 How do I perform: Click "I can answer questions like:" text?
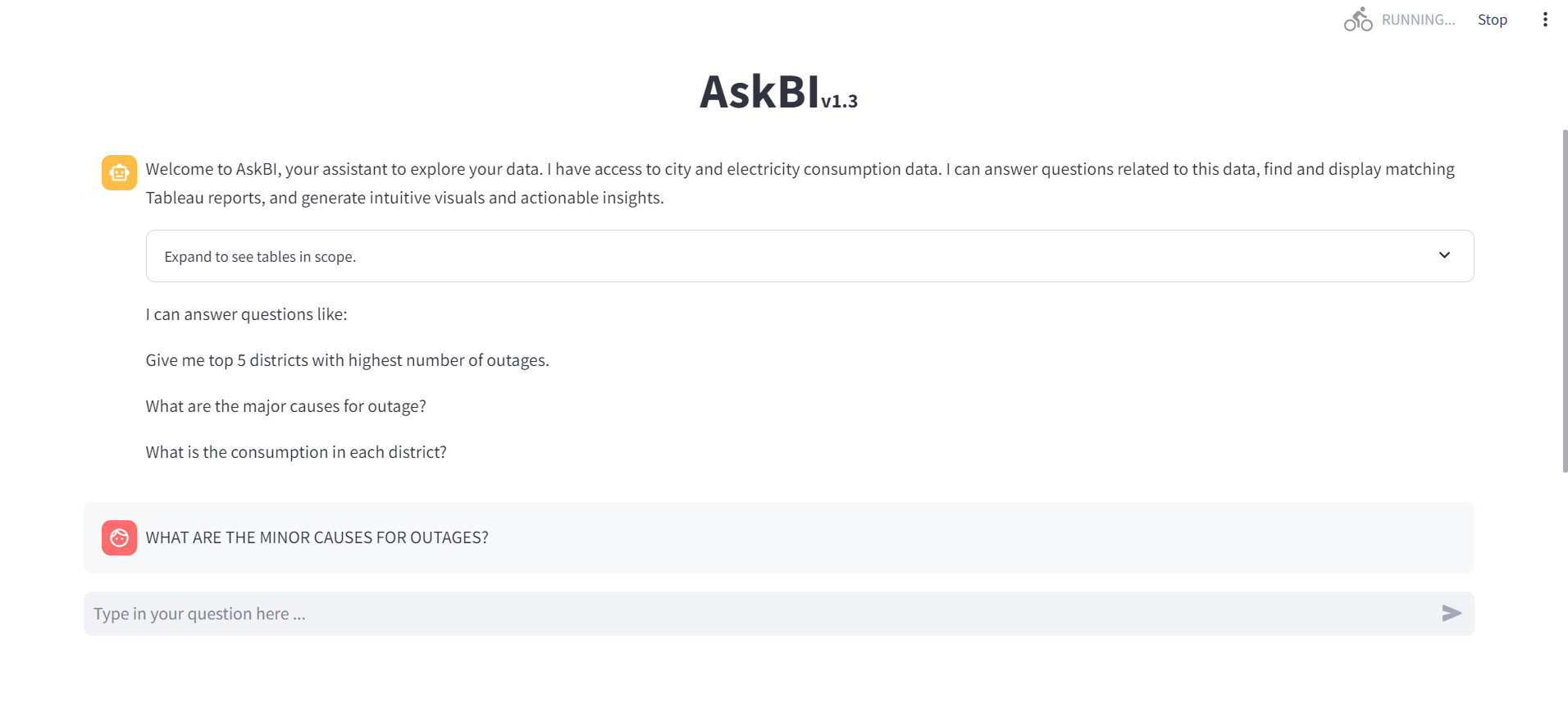click(246, 314)
